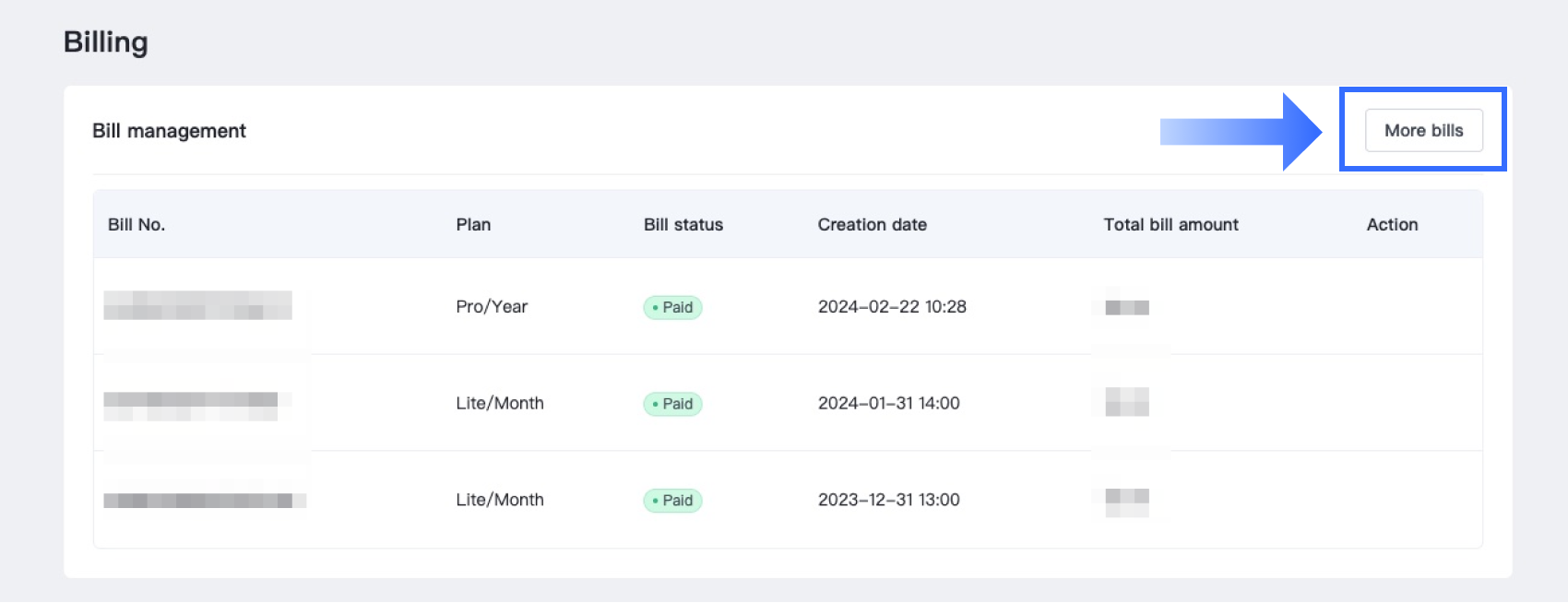Click Lite/Month in the 2024-01-31 bill row

pyautogui.click(x=500, y=404)
